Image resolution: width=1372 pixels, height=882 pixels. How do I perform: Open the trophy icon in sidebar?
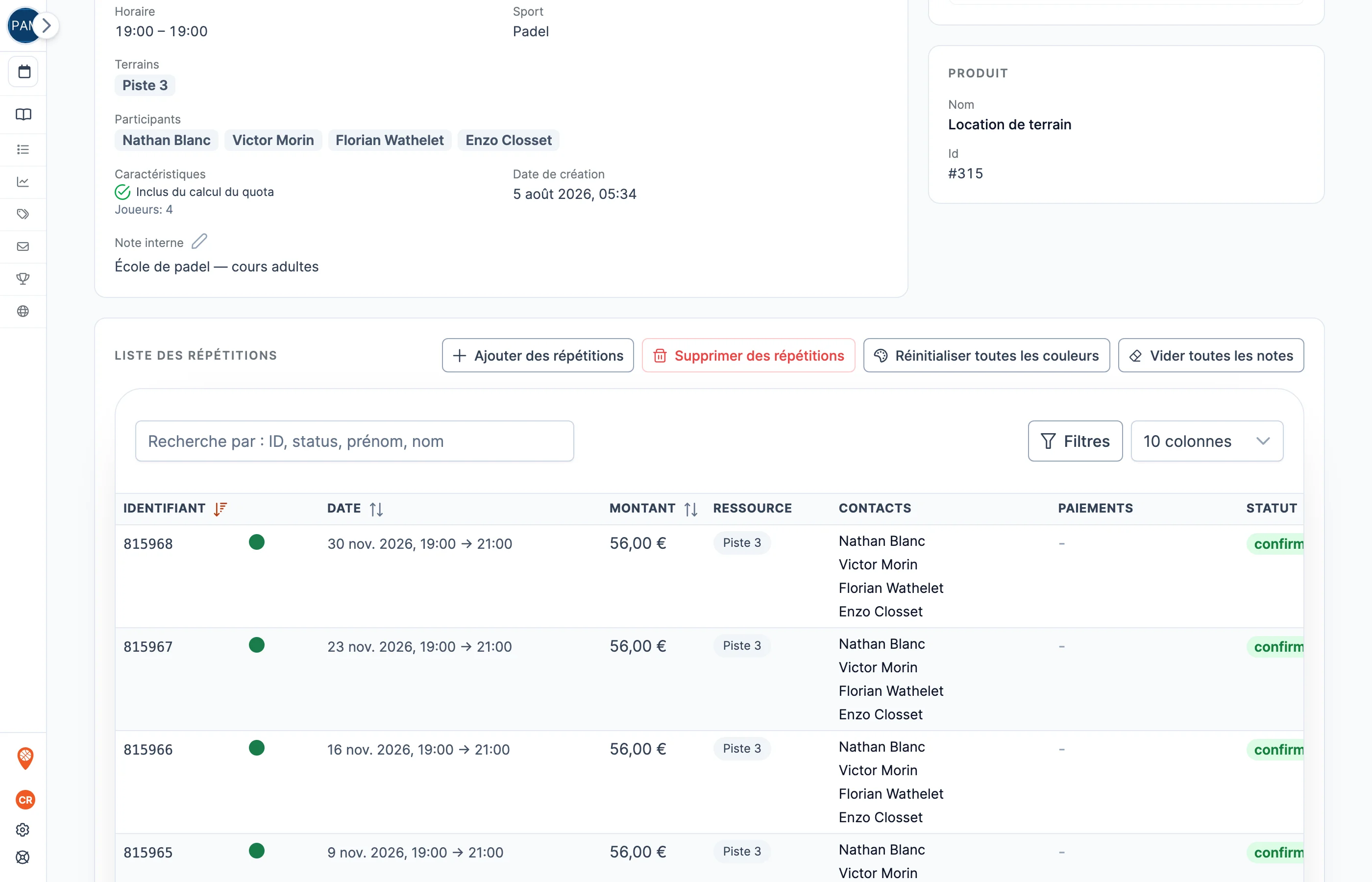coord(23,279)
